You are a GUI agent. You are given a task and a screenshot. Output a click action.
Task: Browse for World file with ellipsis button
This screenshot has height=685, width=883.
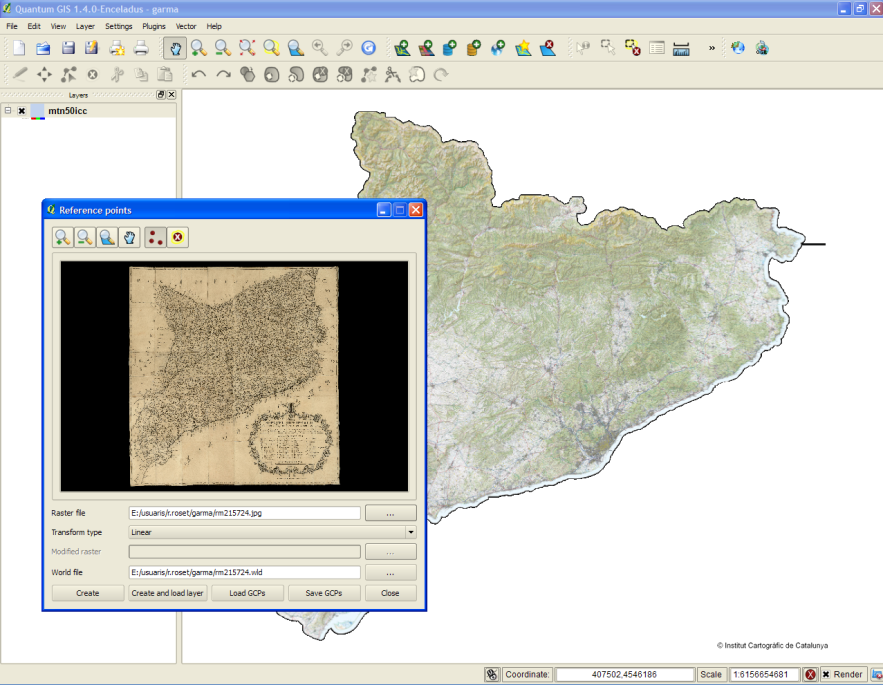tap(390, 572)
